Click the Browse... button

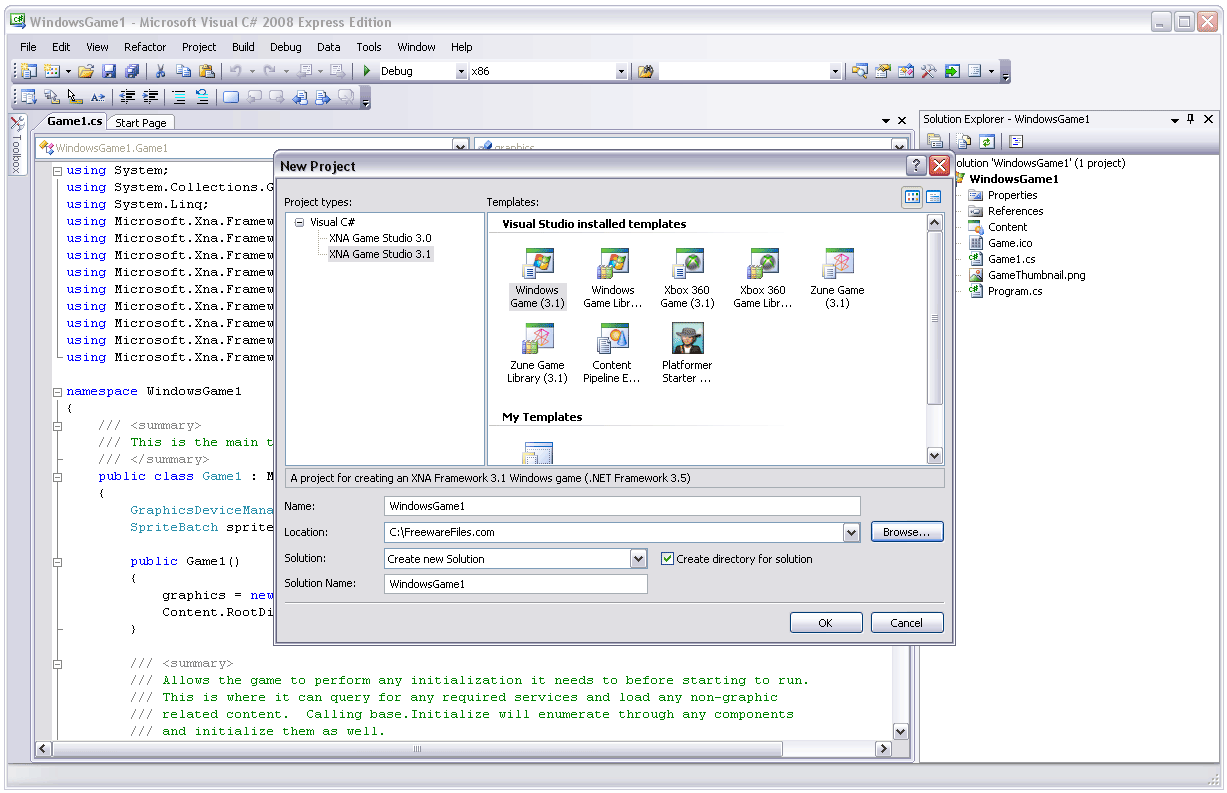coord(906,532)
